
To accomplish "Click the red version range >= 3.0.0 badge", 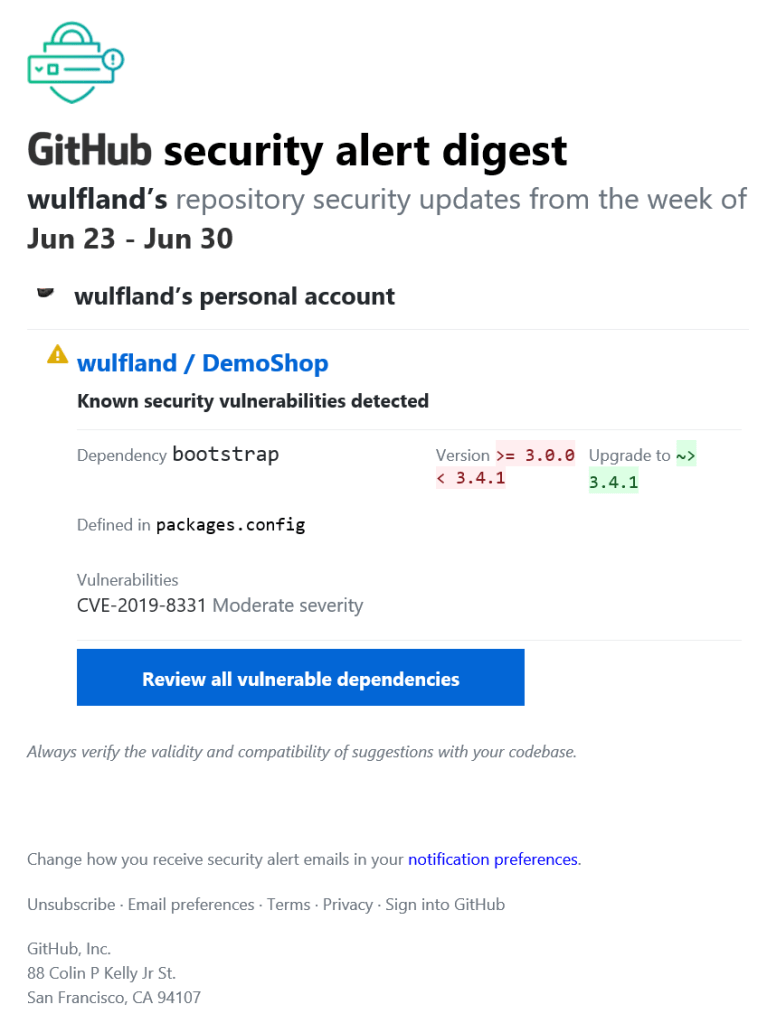I will point(536,454).
